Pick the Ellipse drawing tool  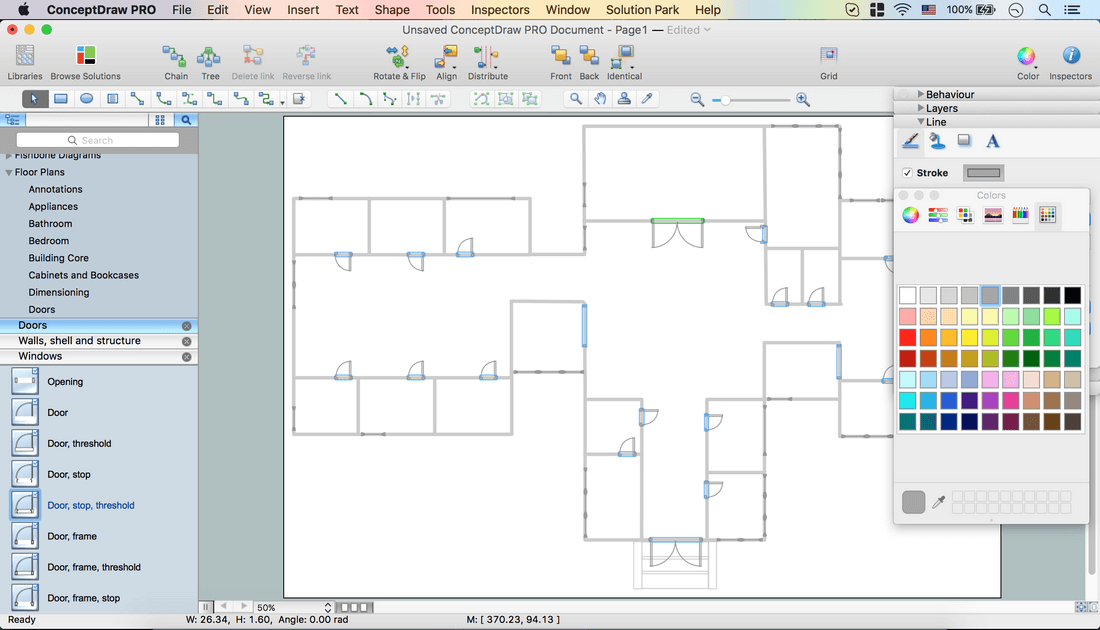click(x=87, y=99)
